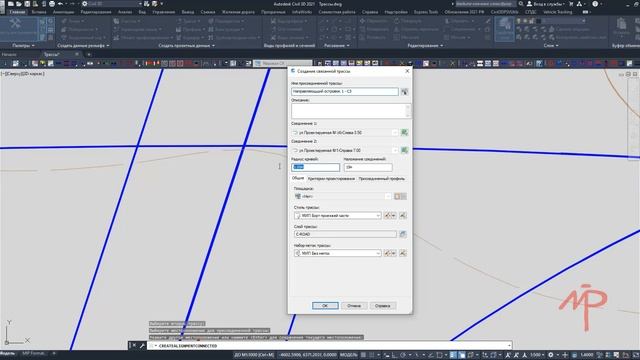Open the shopping cart icon in title bar
Screen dimensions: 640x360
pyautogui.click(x=571, y=4)
